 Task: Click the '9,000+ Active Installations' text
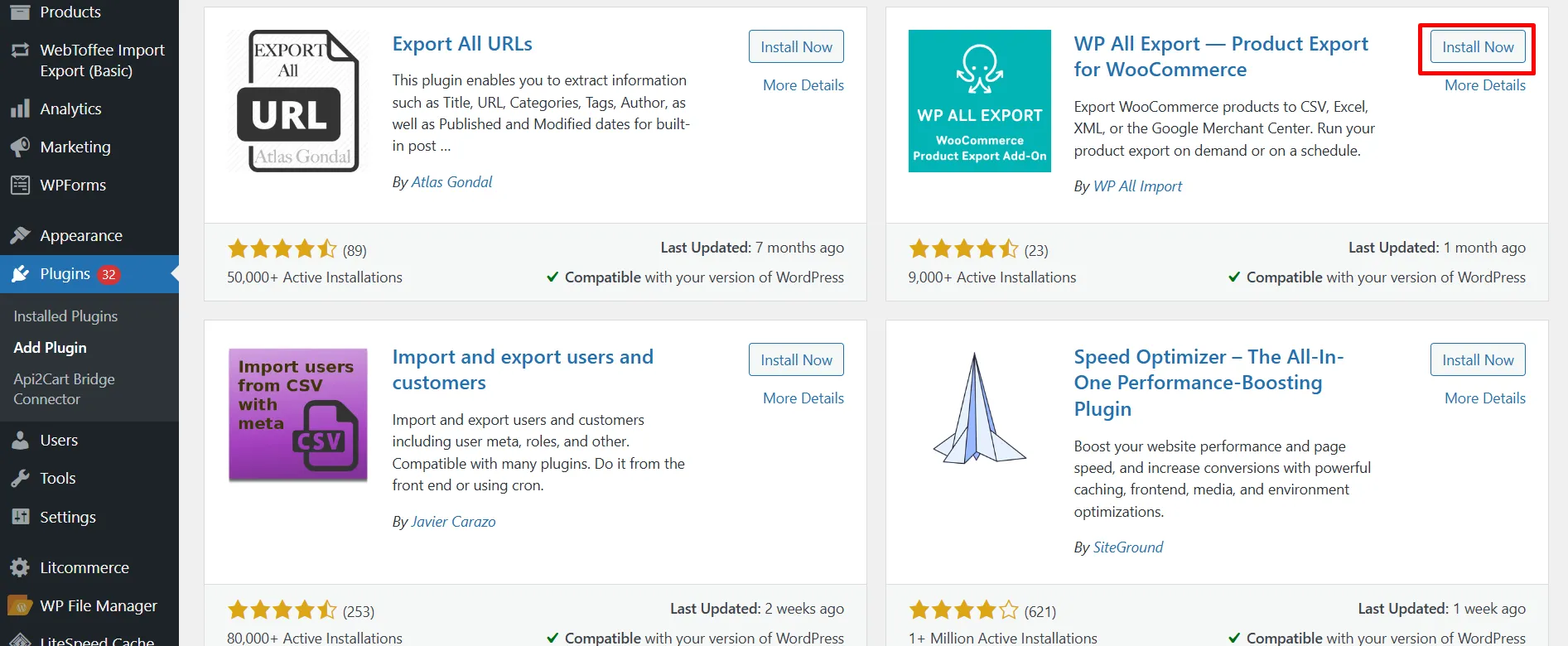click(x=992, y=277)
